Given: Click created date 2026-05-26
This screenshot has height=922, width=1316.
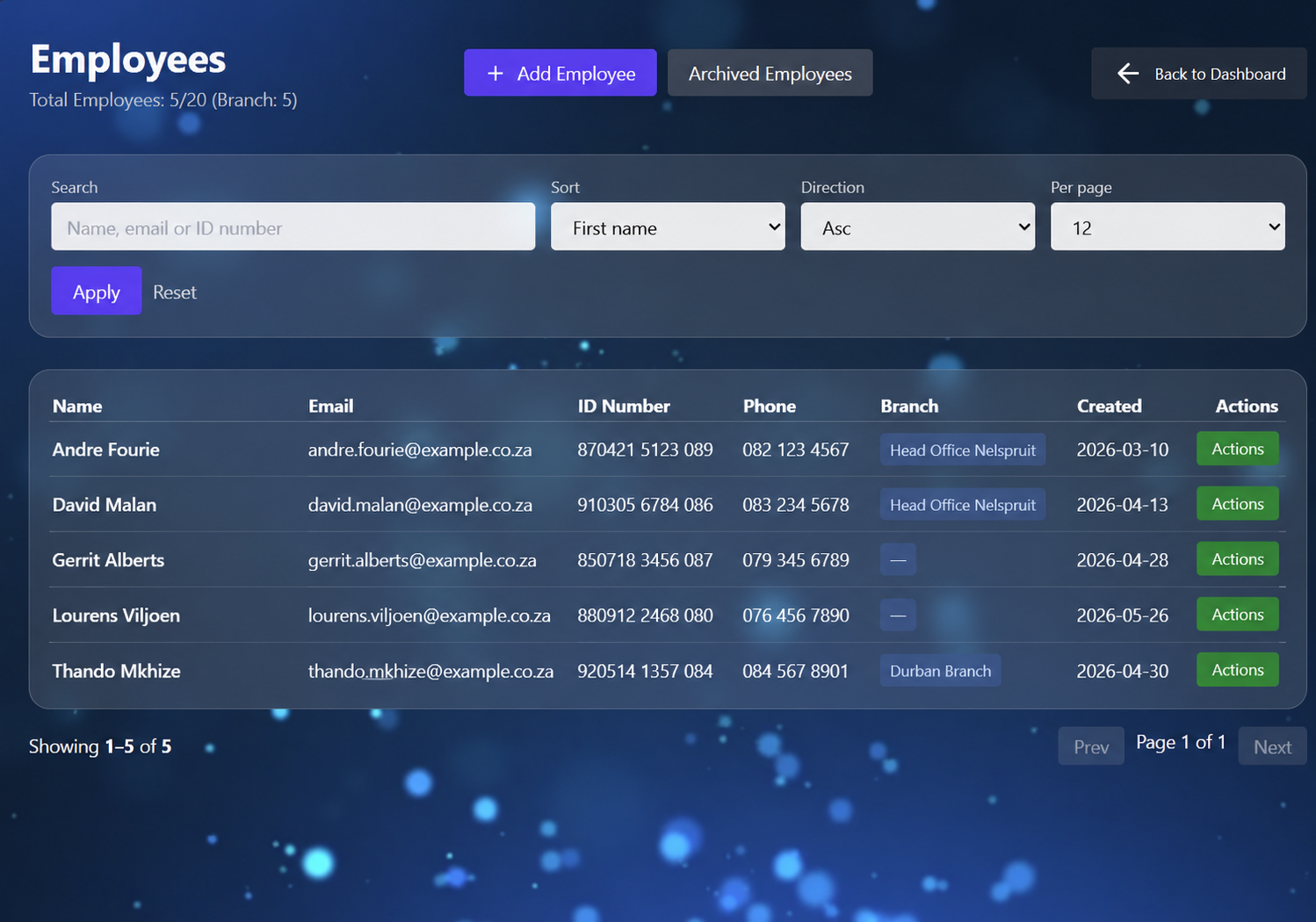Looking at the screenshot, I should [x=1123, y=616].
